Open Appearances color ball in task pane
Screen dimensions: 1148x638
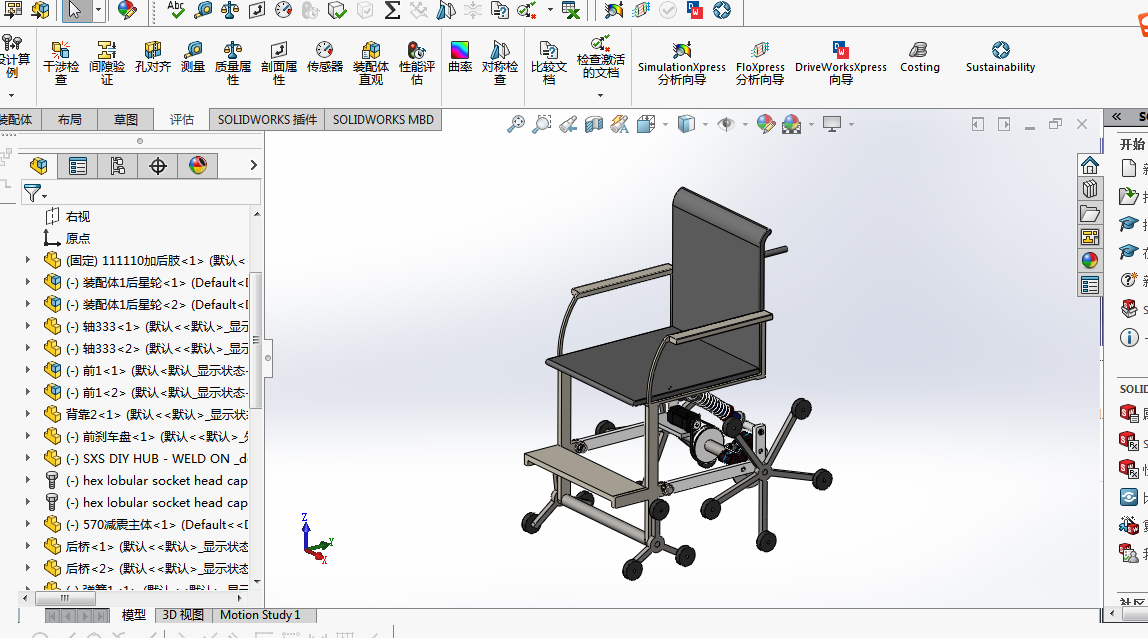pos(1089,260)
